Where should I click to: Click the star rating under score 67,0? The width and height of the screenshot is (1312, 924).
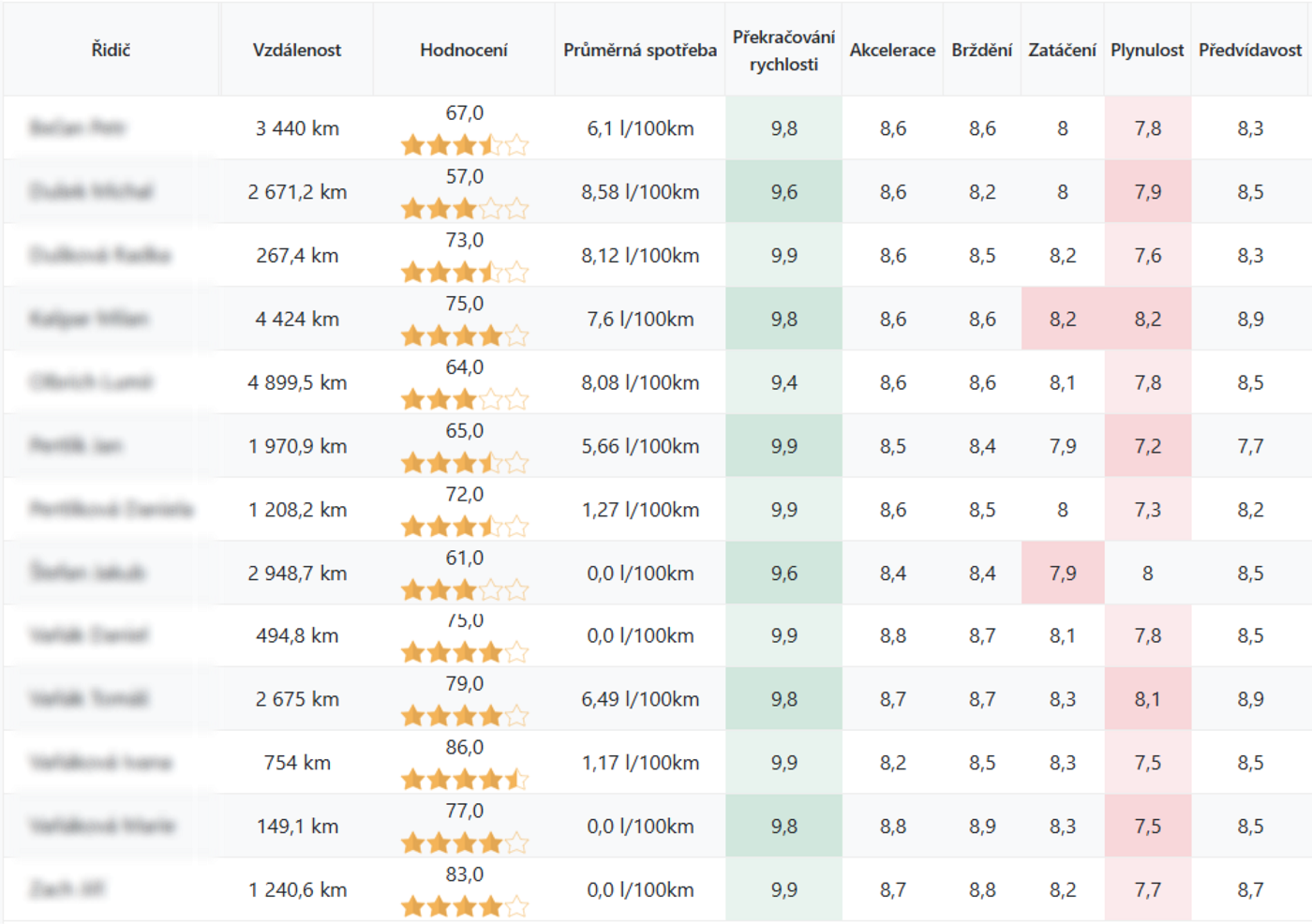[x=464, y=145]
